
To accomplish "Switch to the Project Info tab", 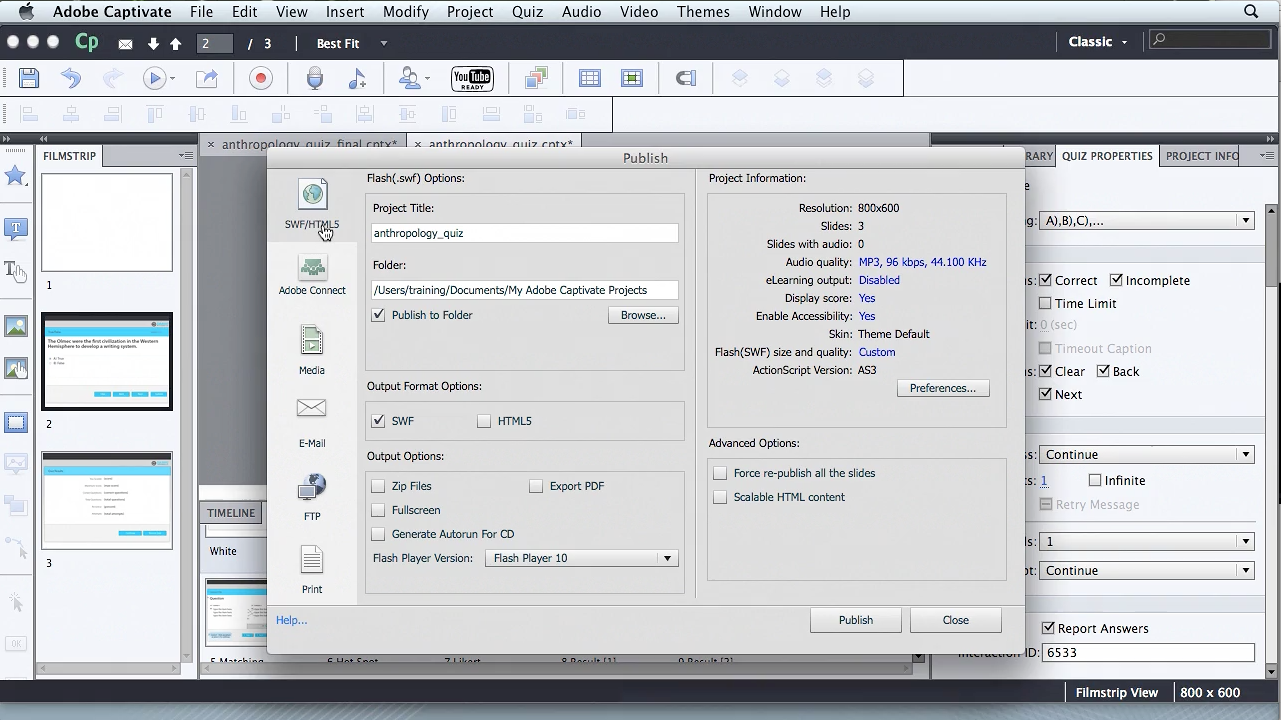I will pos(1202,156).
